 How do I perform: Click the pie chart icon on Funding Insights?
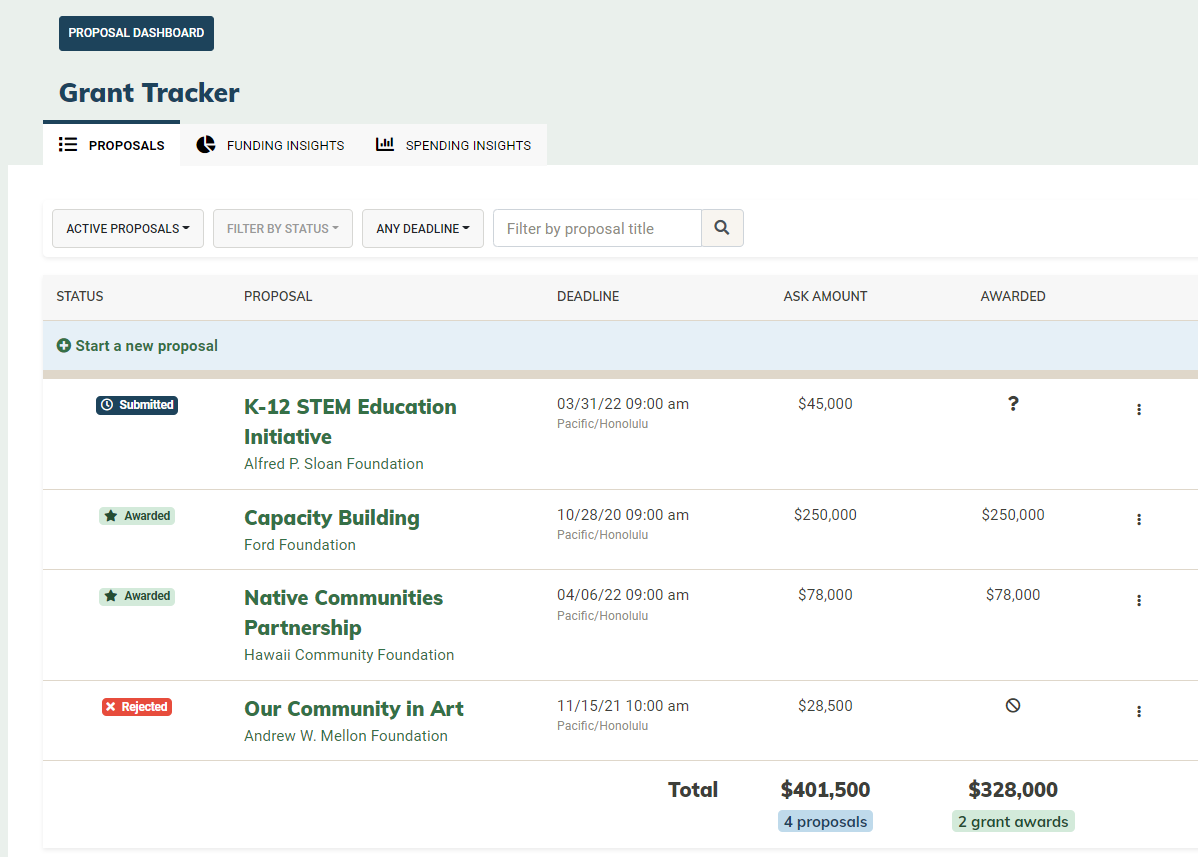206,144
